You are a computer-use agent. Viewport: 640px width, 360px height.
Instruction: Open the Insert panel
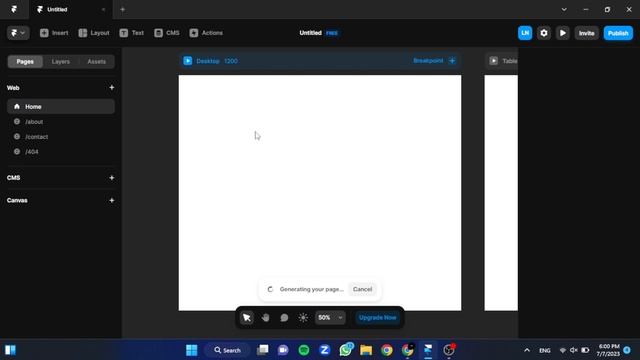[x=54, y=33]
